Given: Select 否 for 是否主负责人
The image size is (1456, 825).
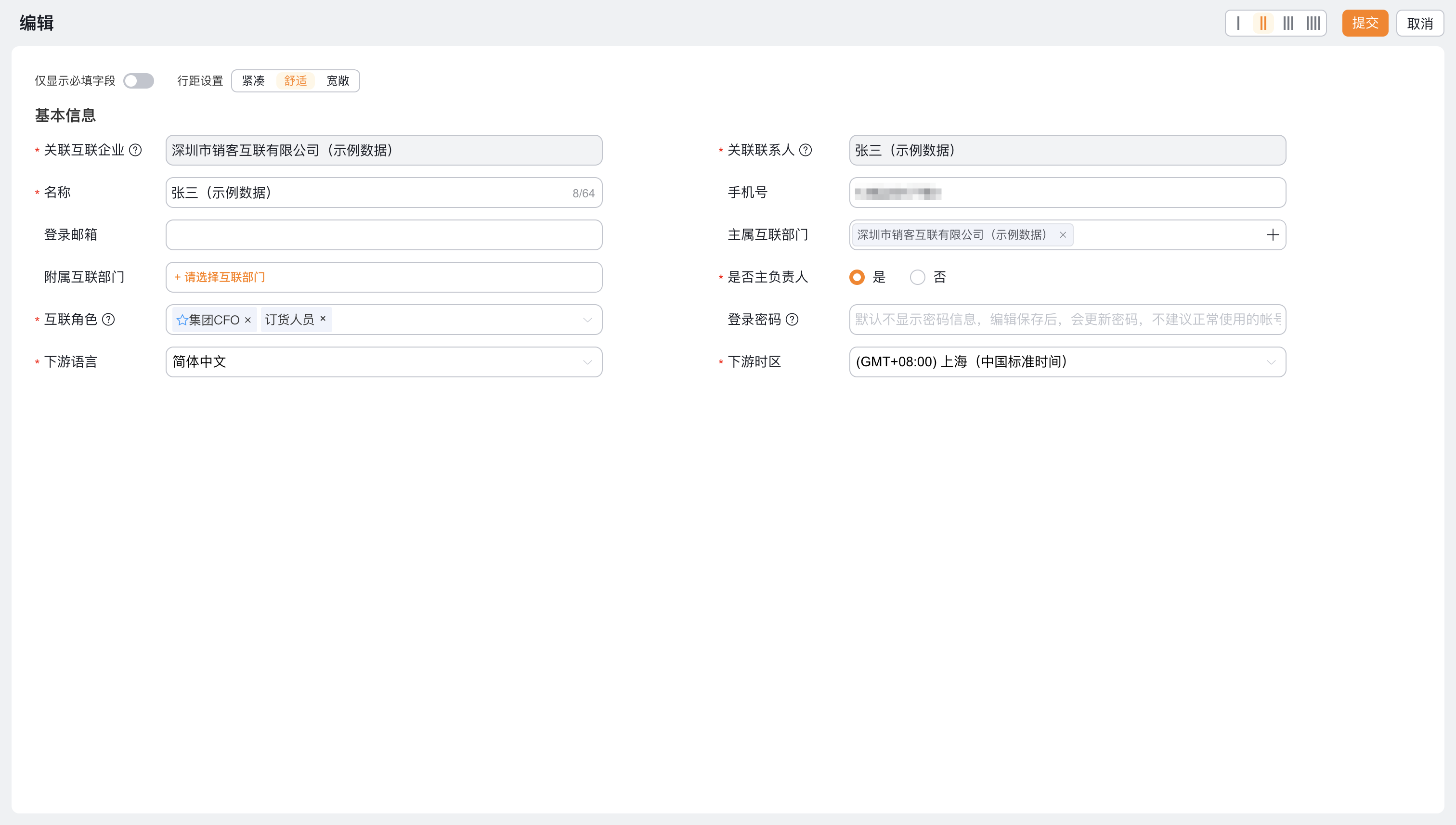Looking at the screenshot, I should [918, 277].
